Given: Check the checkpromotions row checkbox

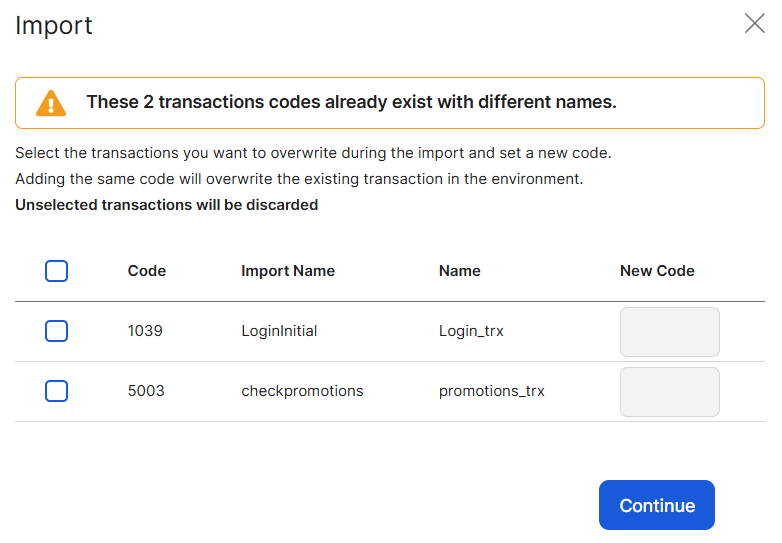Looking at the screenshot, I should pyautogui.click(x=57, y=391).
